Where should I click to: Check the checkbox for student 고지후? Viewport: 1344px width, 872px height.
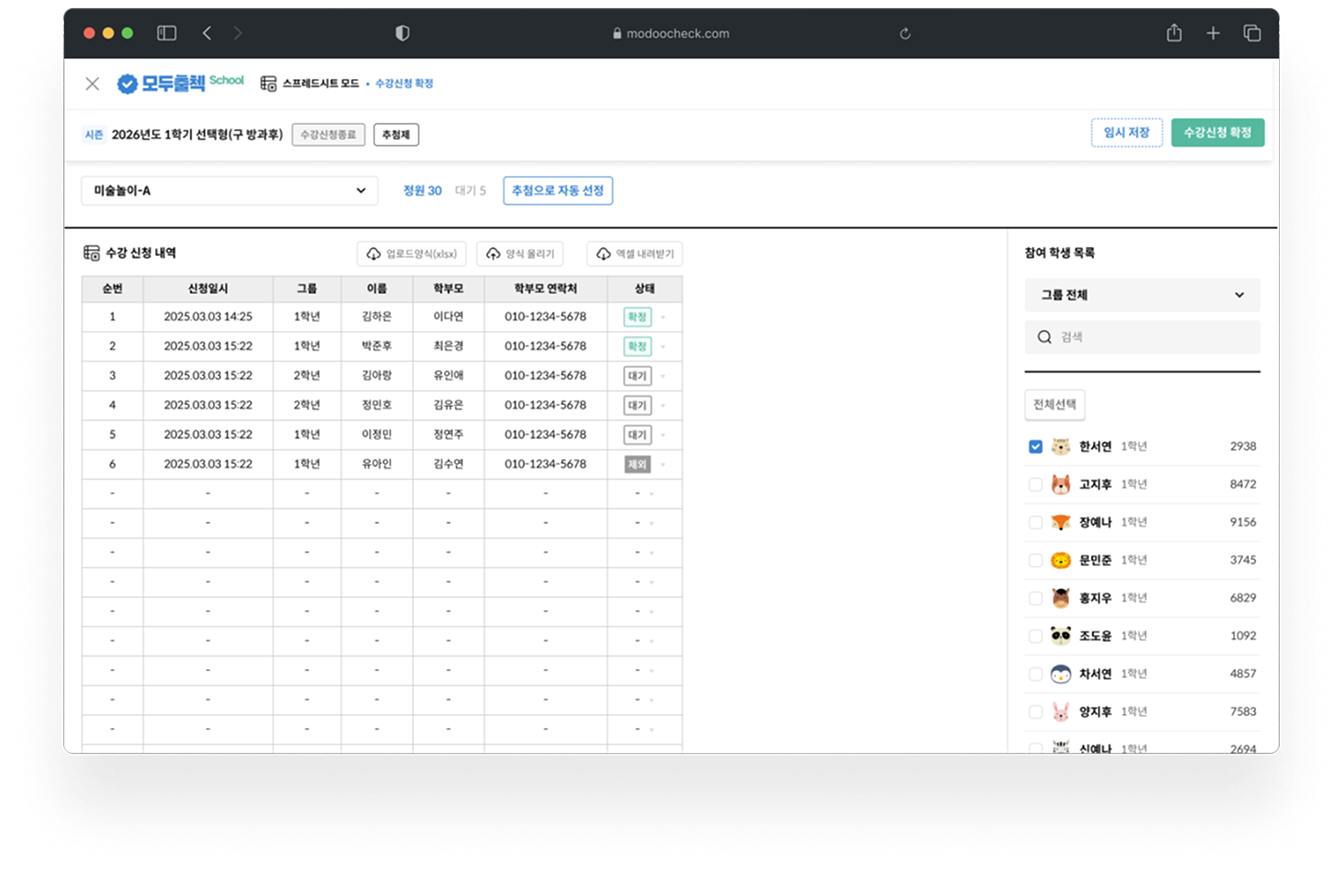1035,485
